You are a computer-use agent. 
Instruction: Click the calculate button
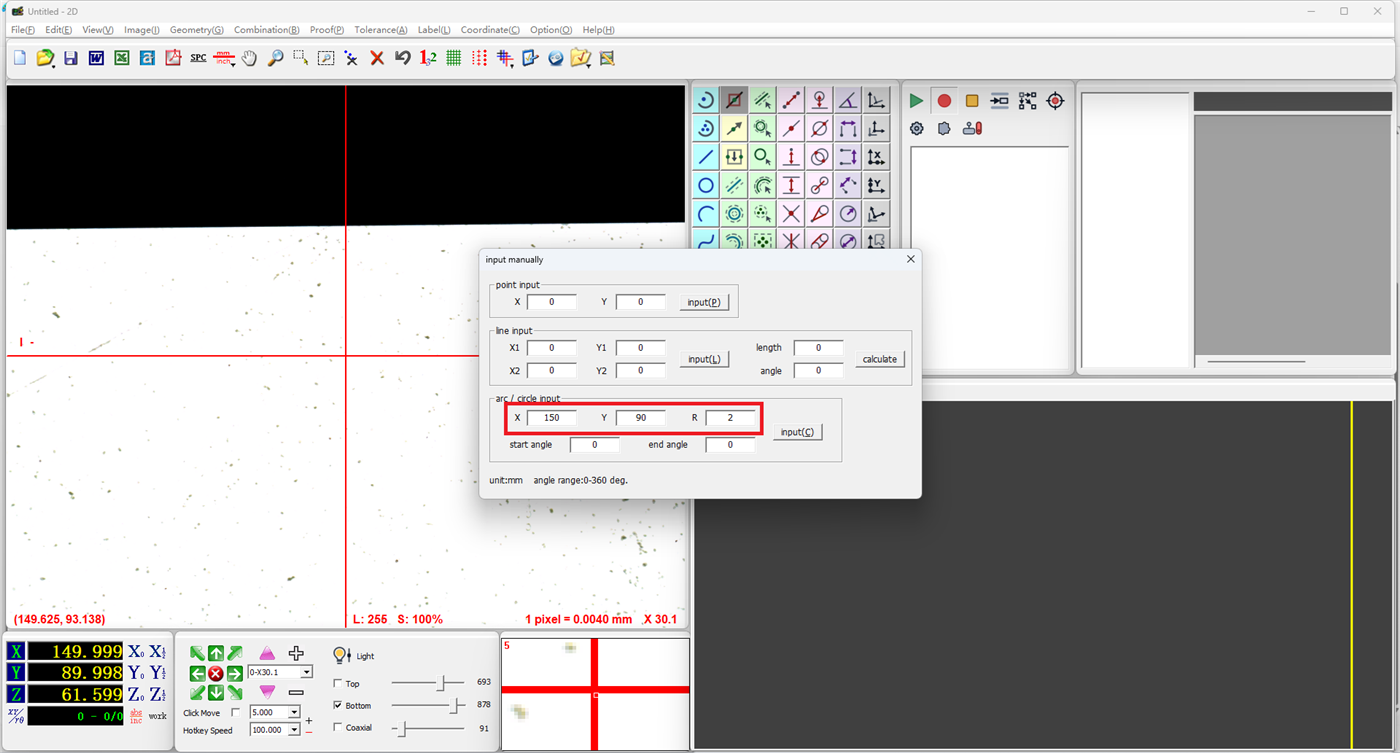coord(880,359)
